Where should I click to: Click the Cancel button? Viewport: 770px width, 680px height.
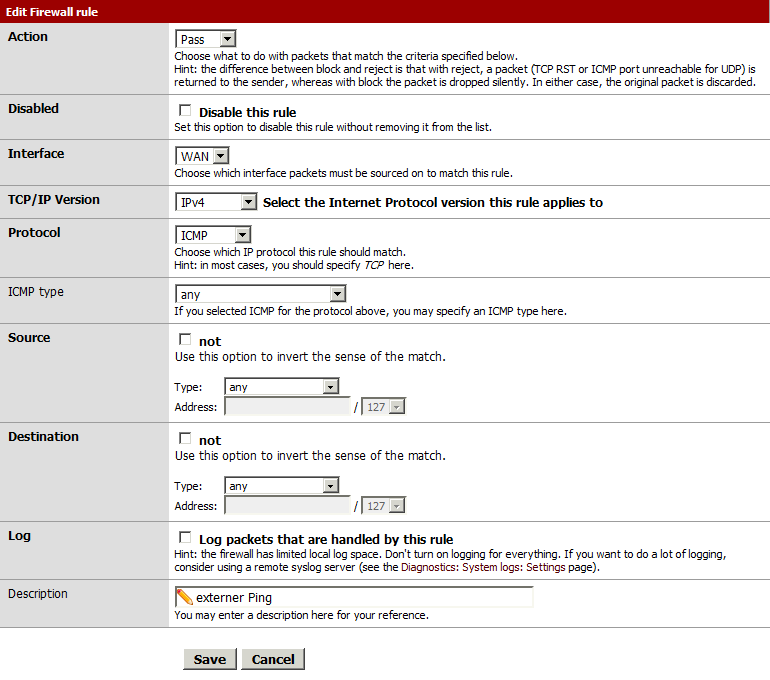[273, 659]
